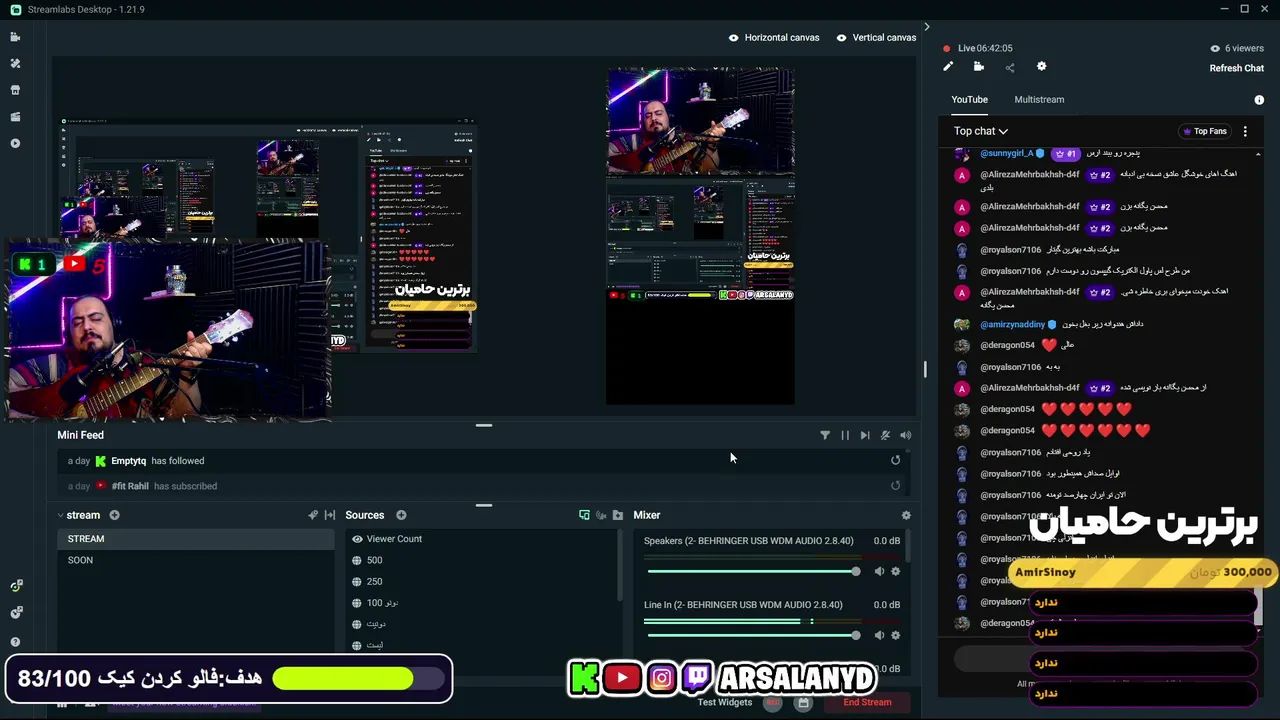Open live stream settings gear icon
Viewport: 1280px width, 720px height.
click(1041, 67)
